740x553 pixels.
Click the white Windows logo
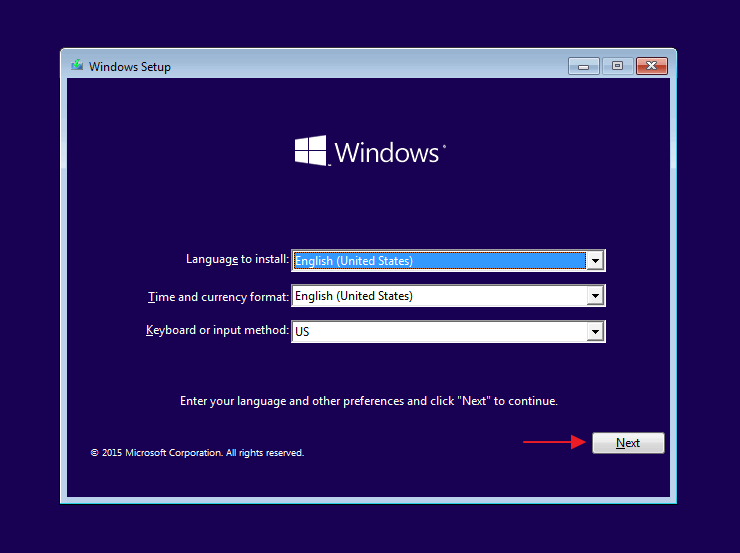[311, 151]
